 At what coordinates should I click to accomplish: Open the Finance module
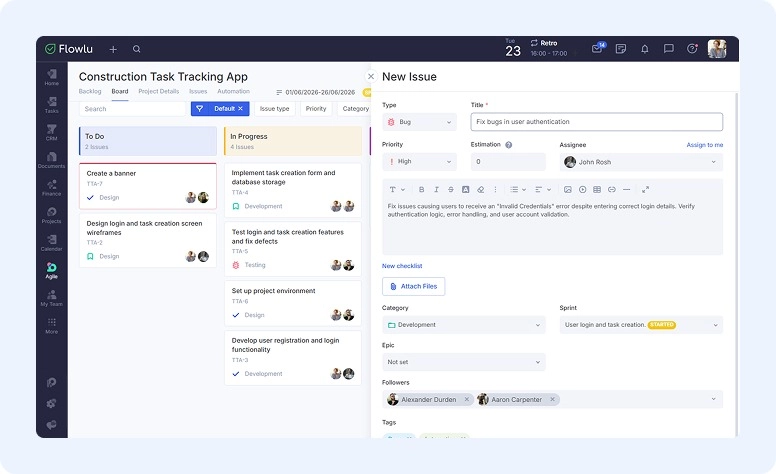[51, 188]
